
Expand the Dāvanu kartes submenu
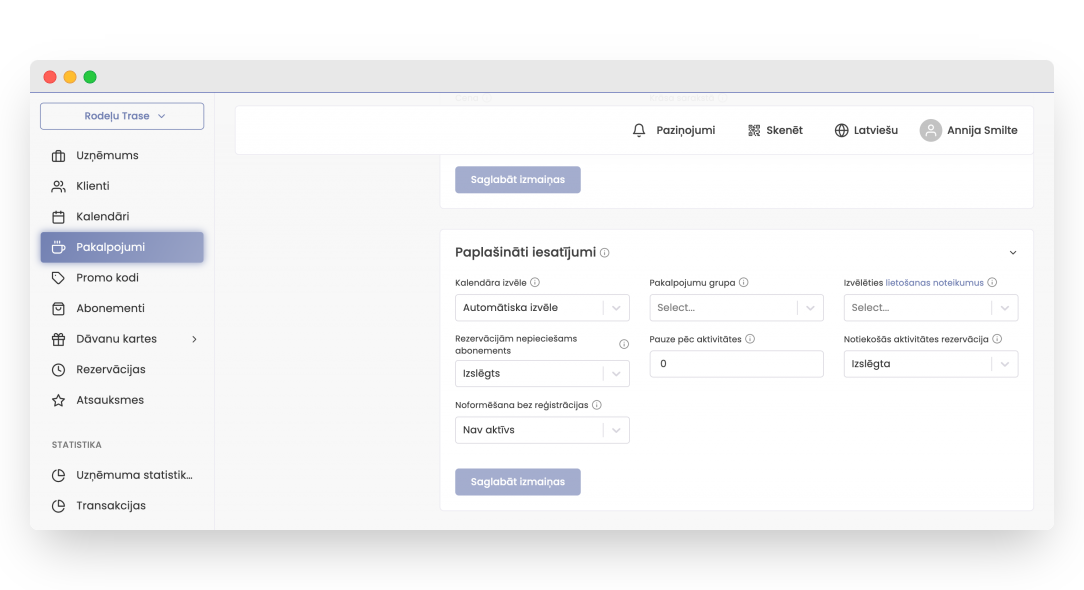click(x=194, y=339)
